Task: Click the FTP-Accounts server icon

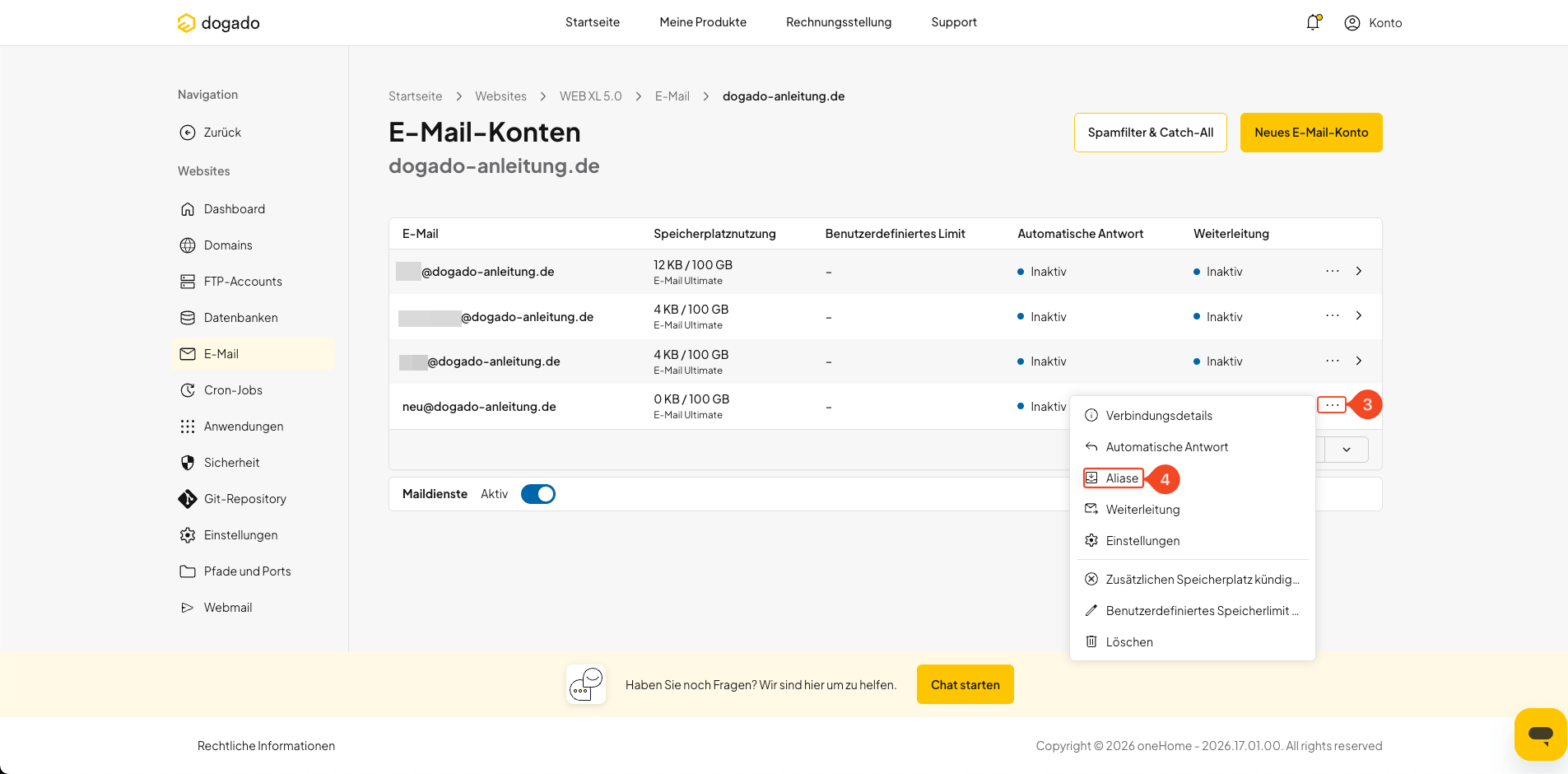Action: pyautogui.click(x=188, y=282)
